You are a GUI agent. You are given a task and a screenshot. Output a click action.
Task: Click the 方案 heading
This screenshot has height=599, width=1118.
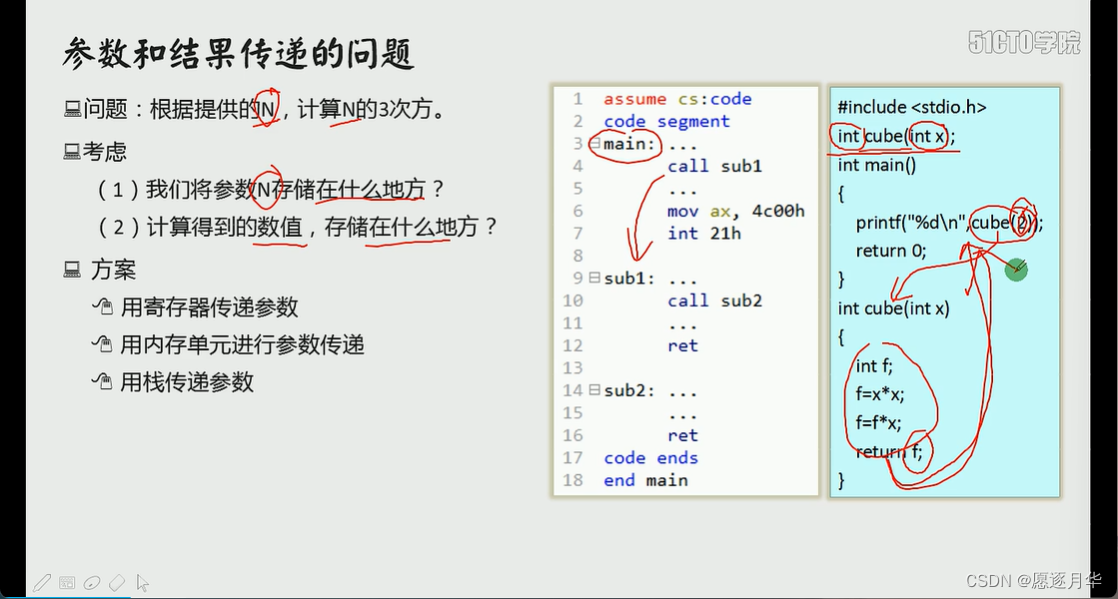coord(100,270)
